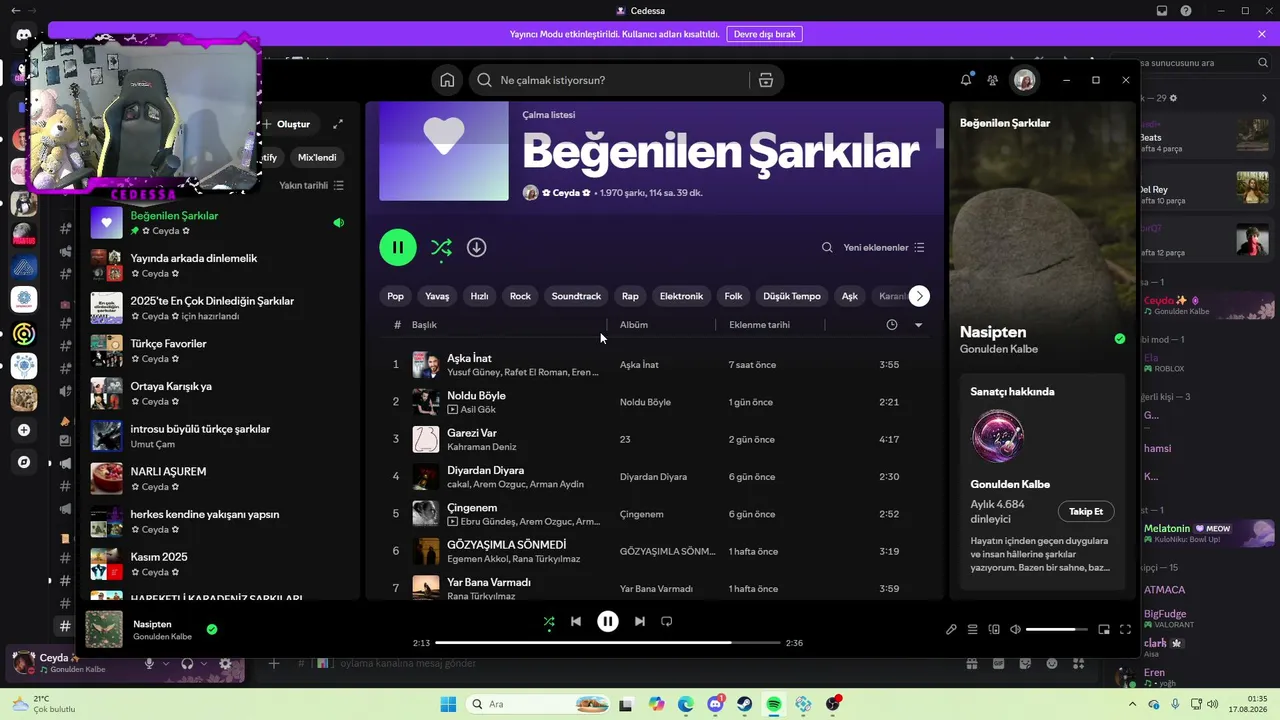The height and width of the screenshot is (720, 1280).
Task: Open the Yakın tarihli library sort menu
Action: click(312, 185)
